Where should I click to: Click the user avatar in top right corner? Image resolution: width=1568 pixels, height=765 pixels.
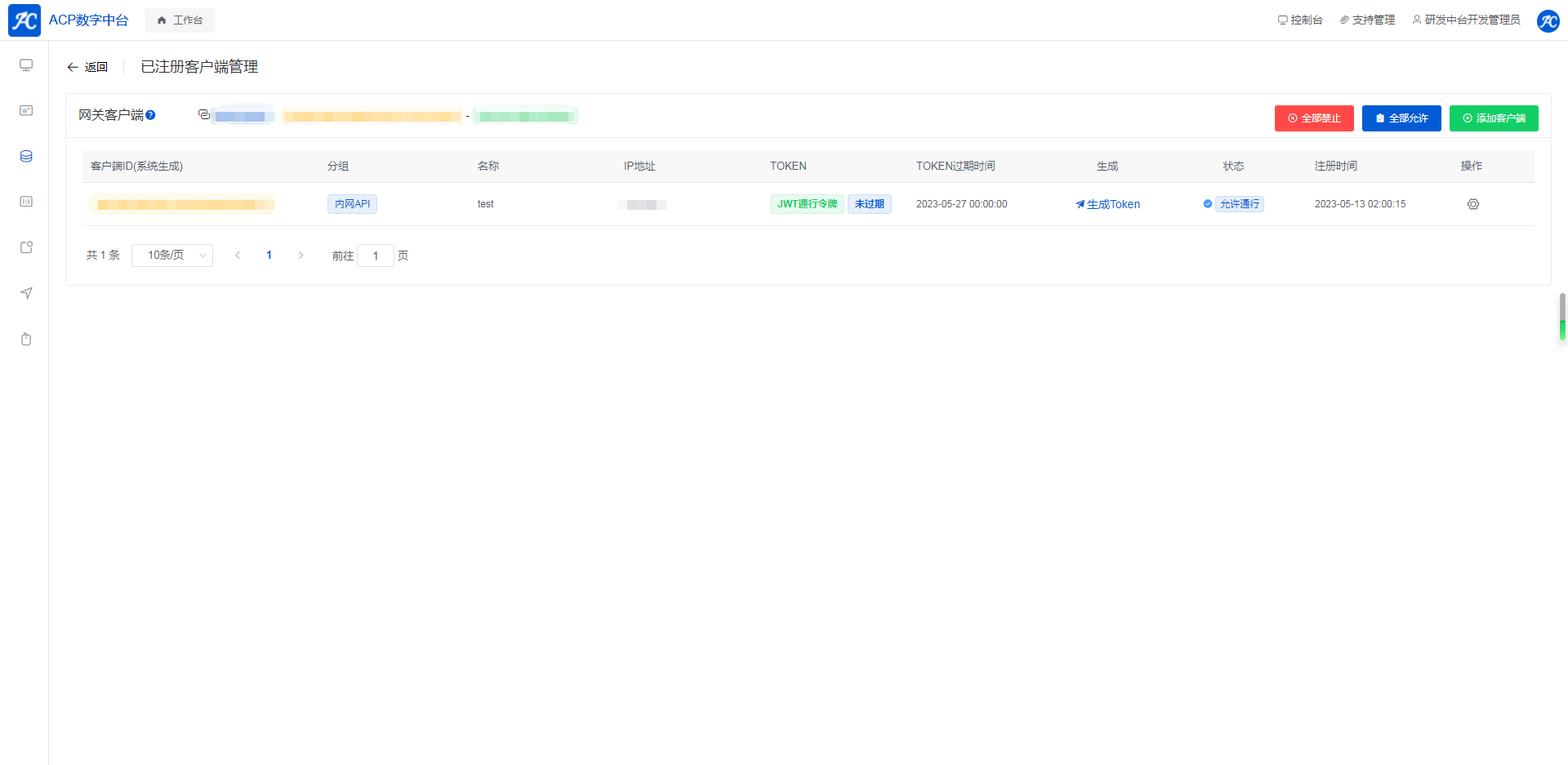point(1548,20)
